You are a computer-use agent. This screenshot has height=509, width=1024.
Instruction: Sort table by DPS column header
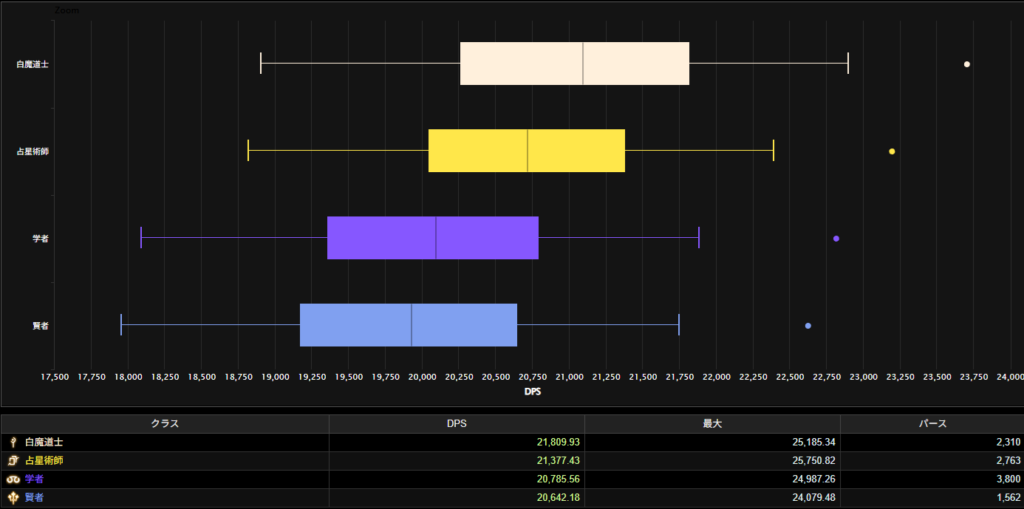tap(456, 424)
